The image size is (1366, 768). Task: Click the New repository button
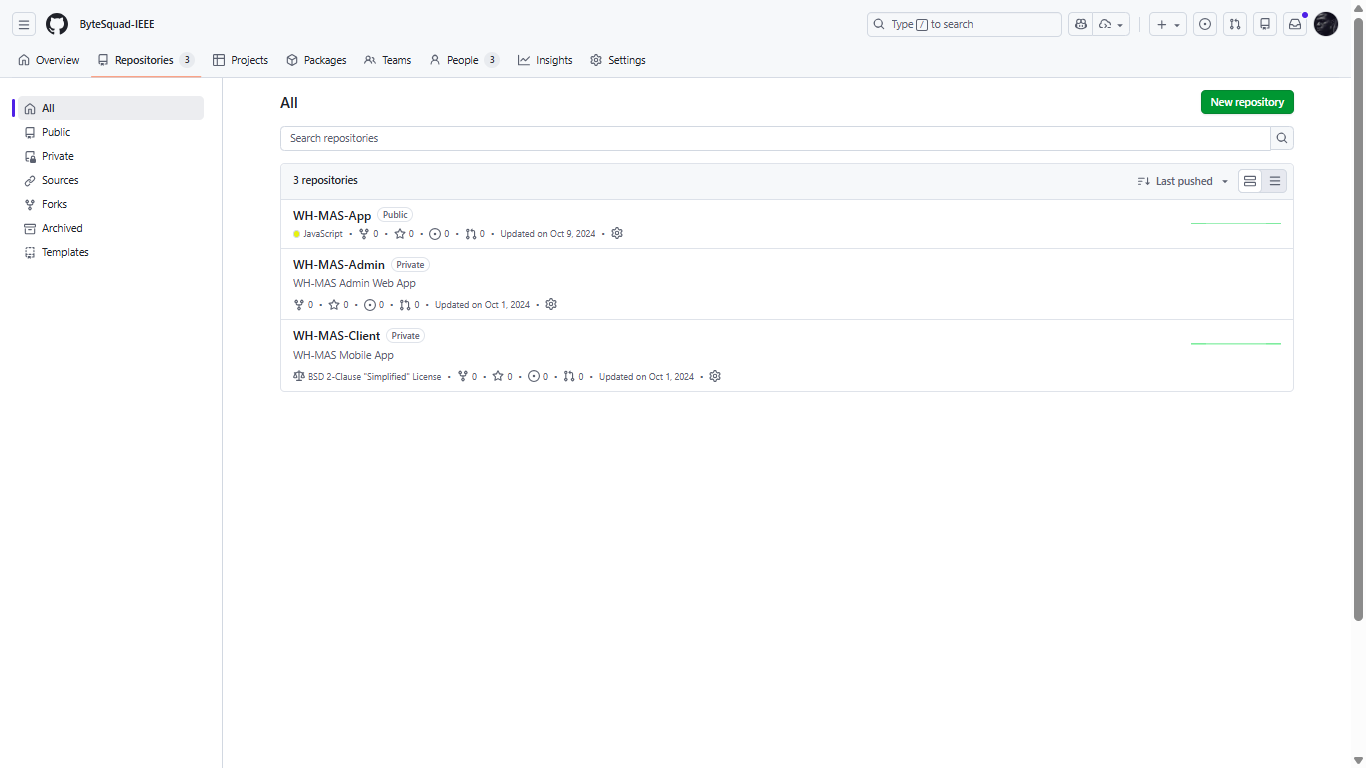tap(1247, 102)
